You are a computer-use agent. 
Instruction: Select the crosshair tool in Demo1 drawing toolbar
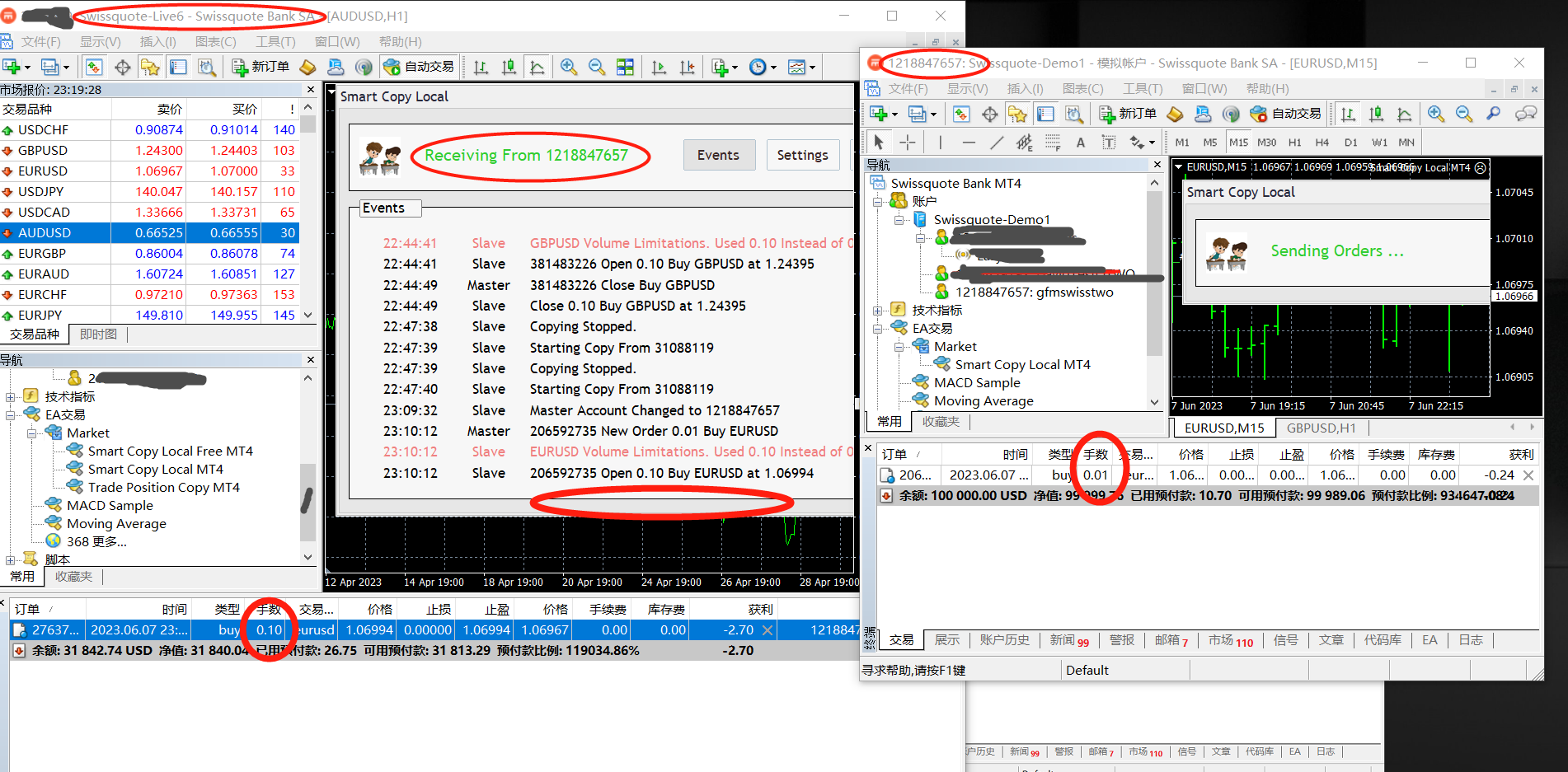pyautogui.click(x=908, y=143)
